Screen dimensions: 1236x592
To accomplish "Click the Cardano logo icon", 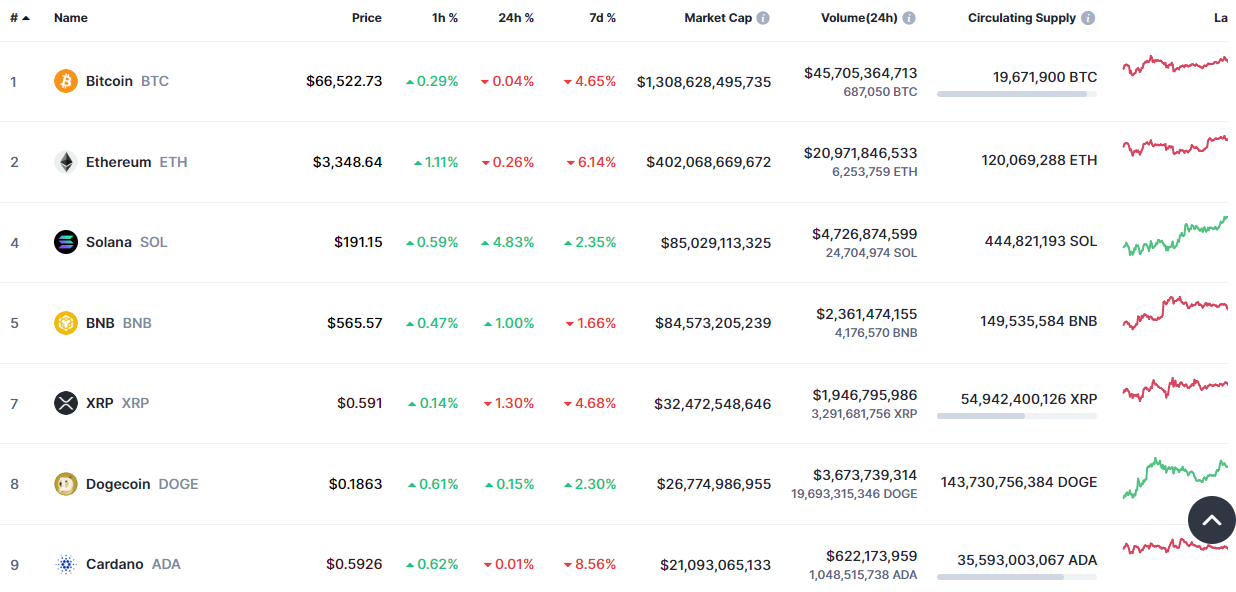I will [x=66, y=564].
